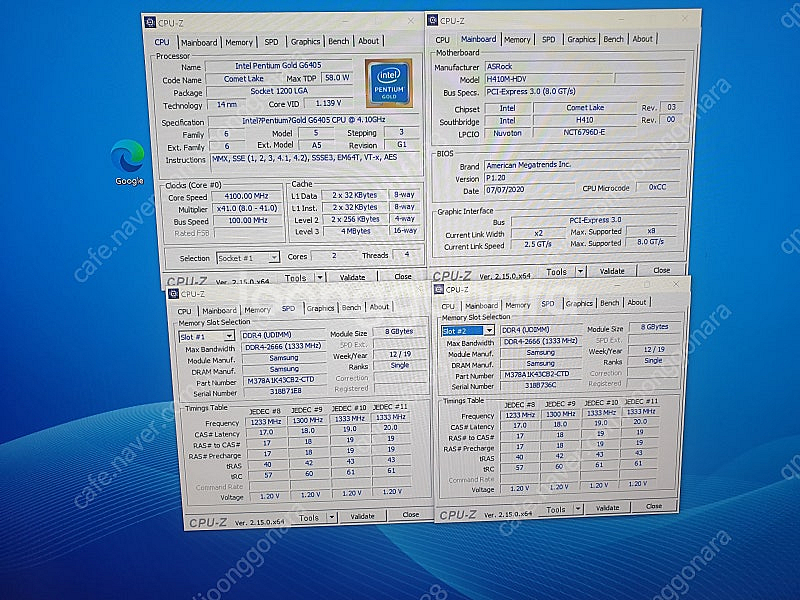Click the BIOS Version value P1.20
Image resolution: width=800 pixels, height=600 pixels.
582,178
